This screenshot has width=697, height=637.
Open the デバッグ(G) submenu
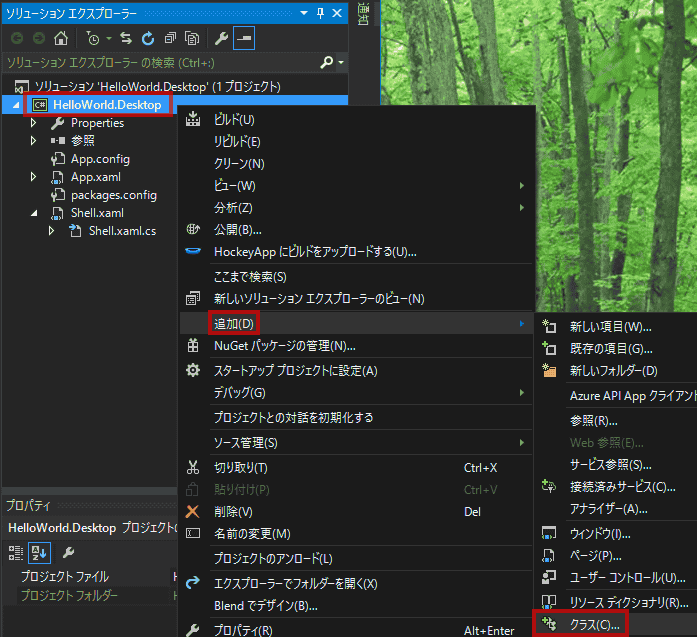coord(356,393)
